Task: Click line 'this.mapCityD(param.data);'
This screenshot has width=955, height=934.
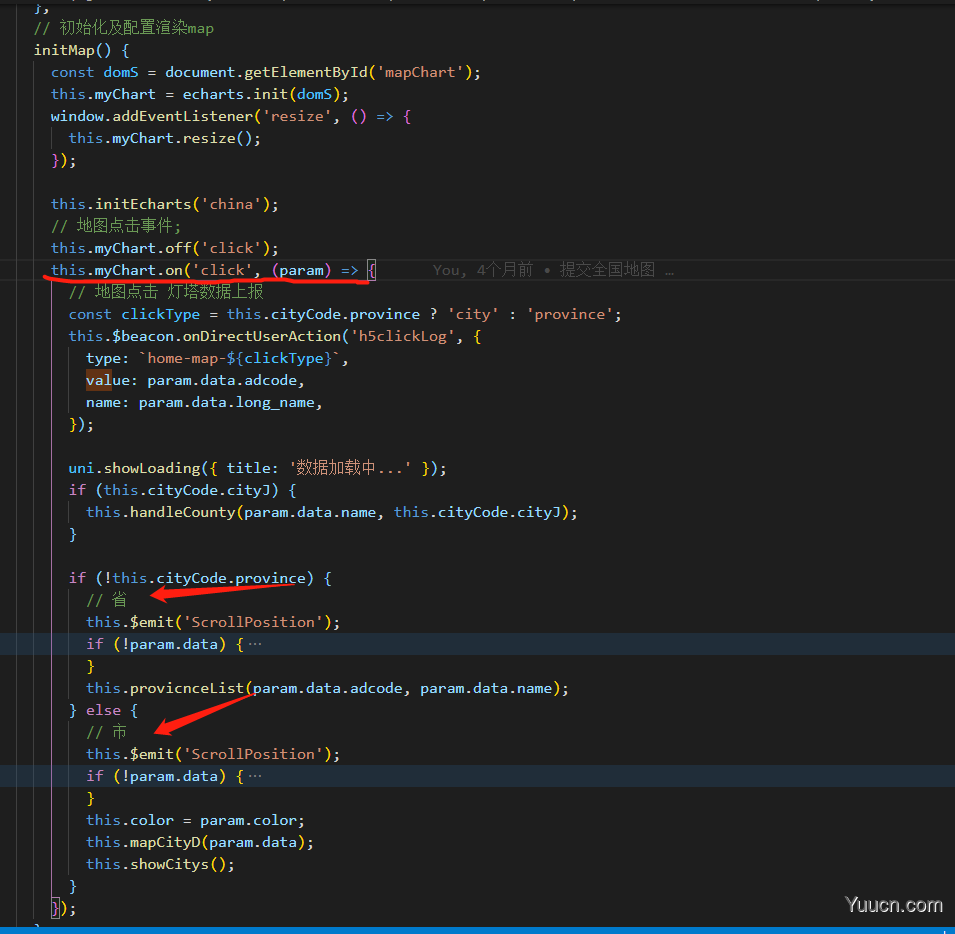Action: (x=200, y=842)
